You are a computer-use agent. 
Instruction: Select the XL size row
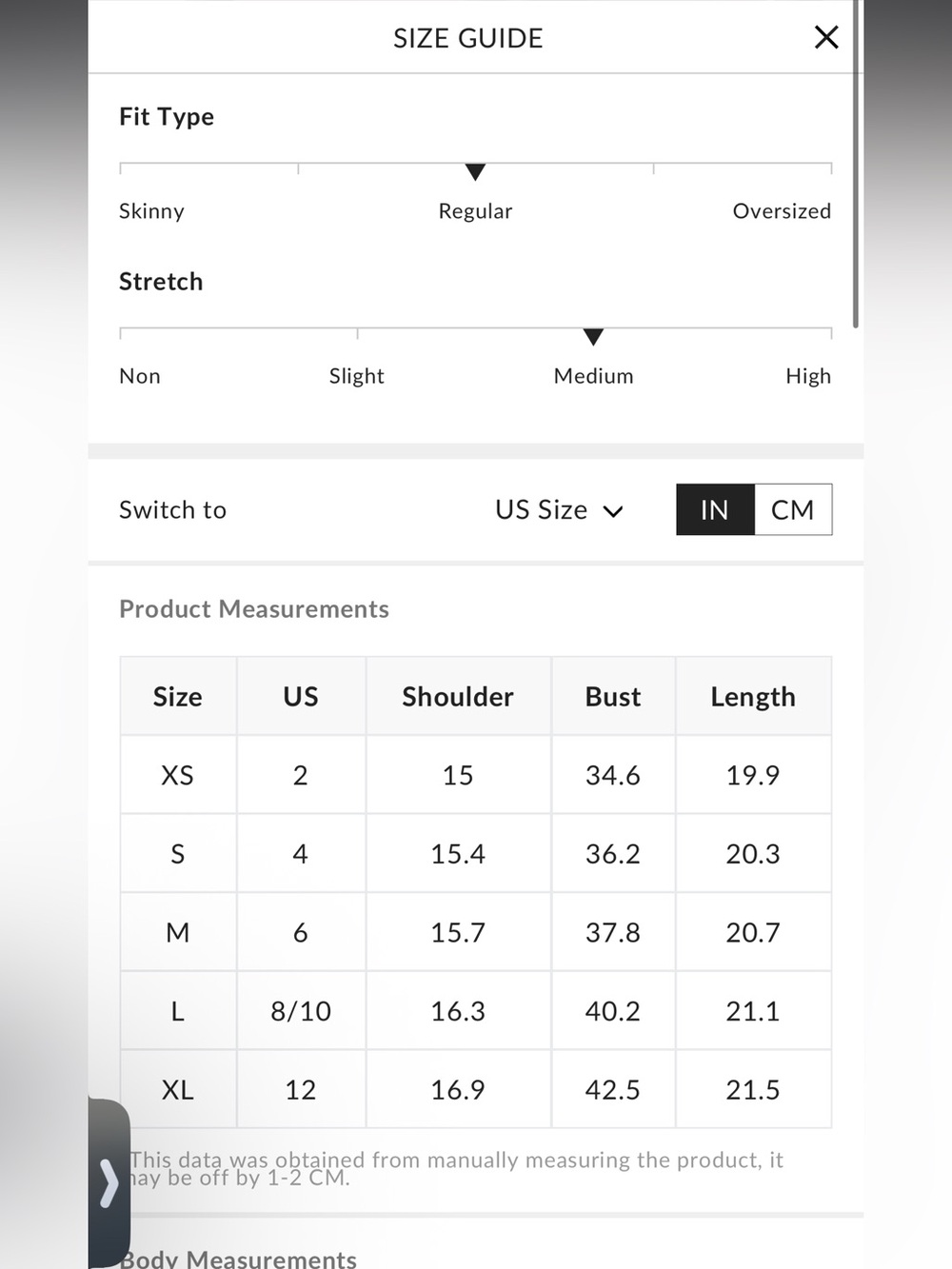click(x=475, y=1089)
